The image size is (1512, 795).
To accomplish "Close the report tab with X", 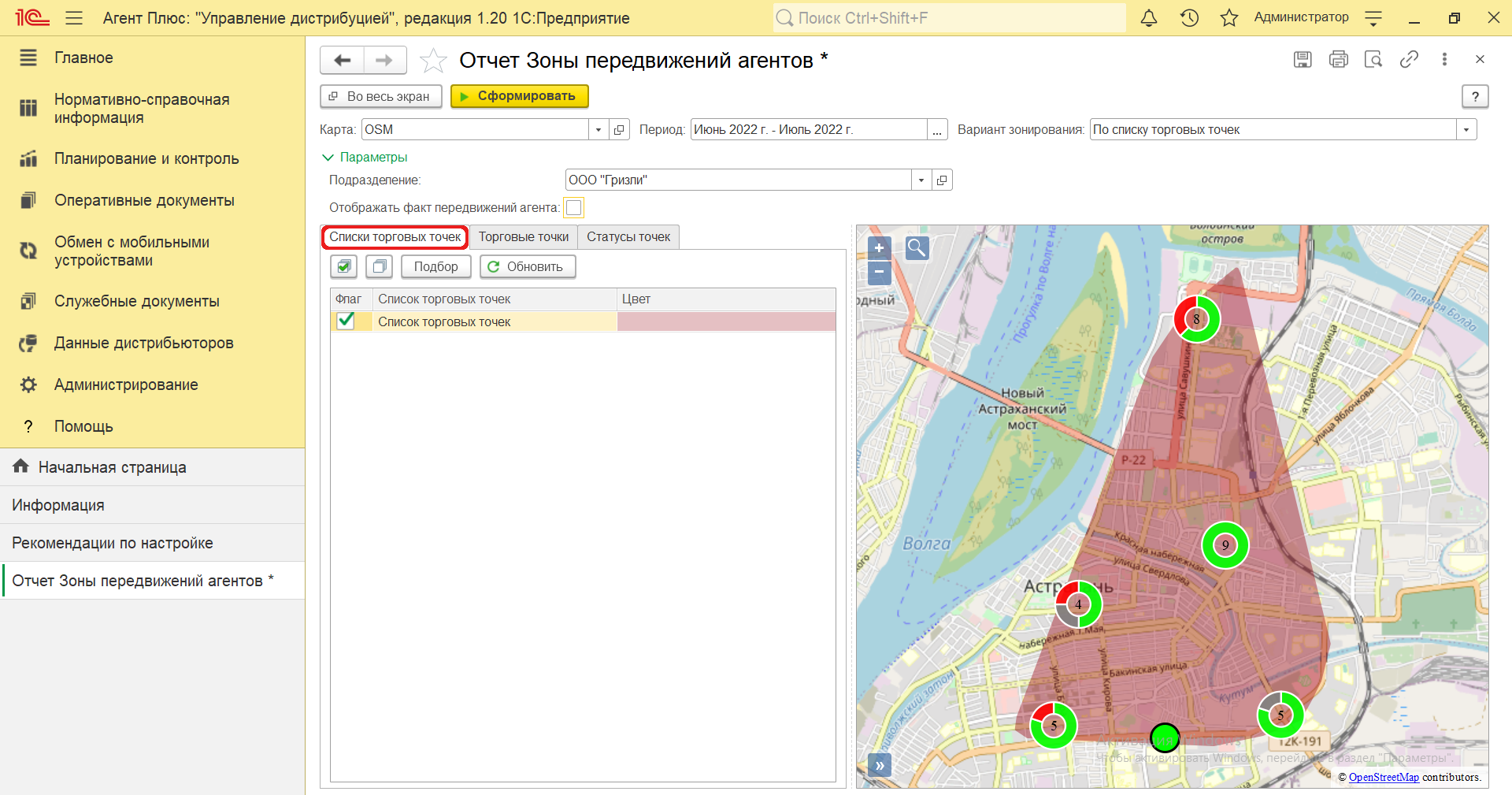I will point(1480,59).
